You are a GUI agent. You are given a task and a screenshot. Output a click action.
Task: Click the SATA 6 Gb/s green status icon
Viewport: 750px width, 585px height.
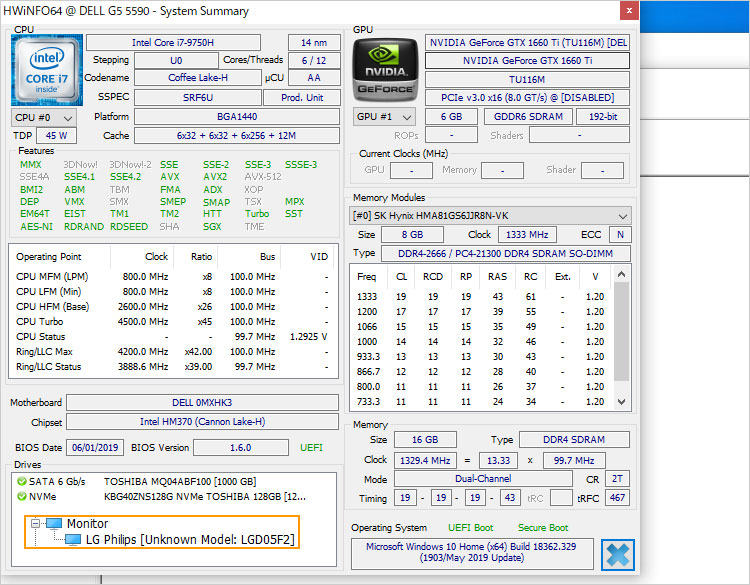[20, 481]
